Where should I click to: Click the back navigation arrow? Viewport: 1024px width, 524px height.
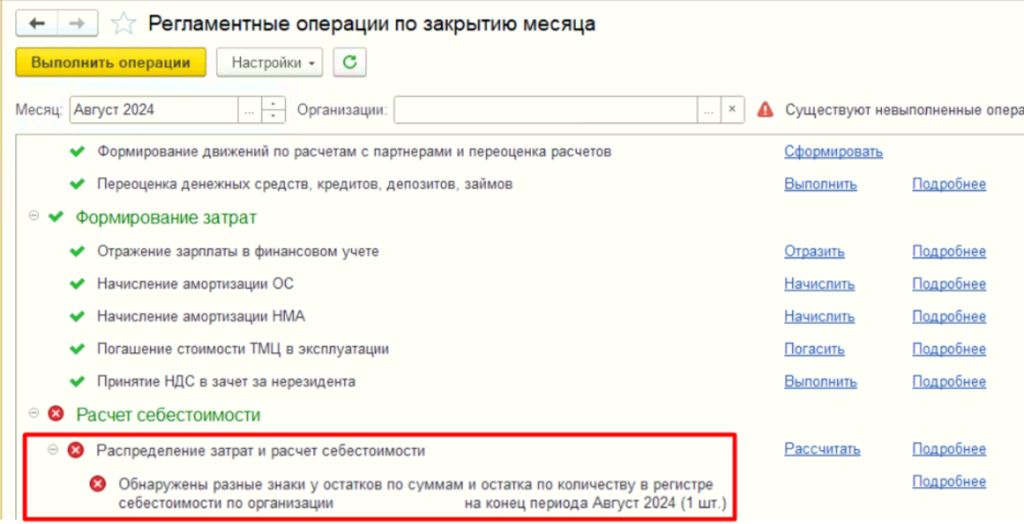pyautogui.click(x=39, y=24)
